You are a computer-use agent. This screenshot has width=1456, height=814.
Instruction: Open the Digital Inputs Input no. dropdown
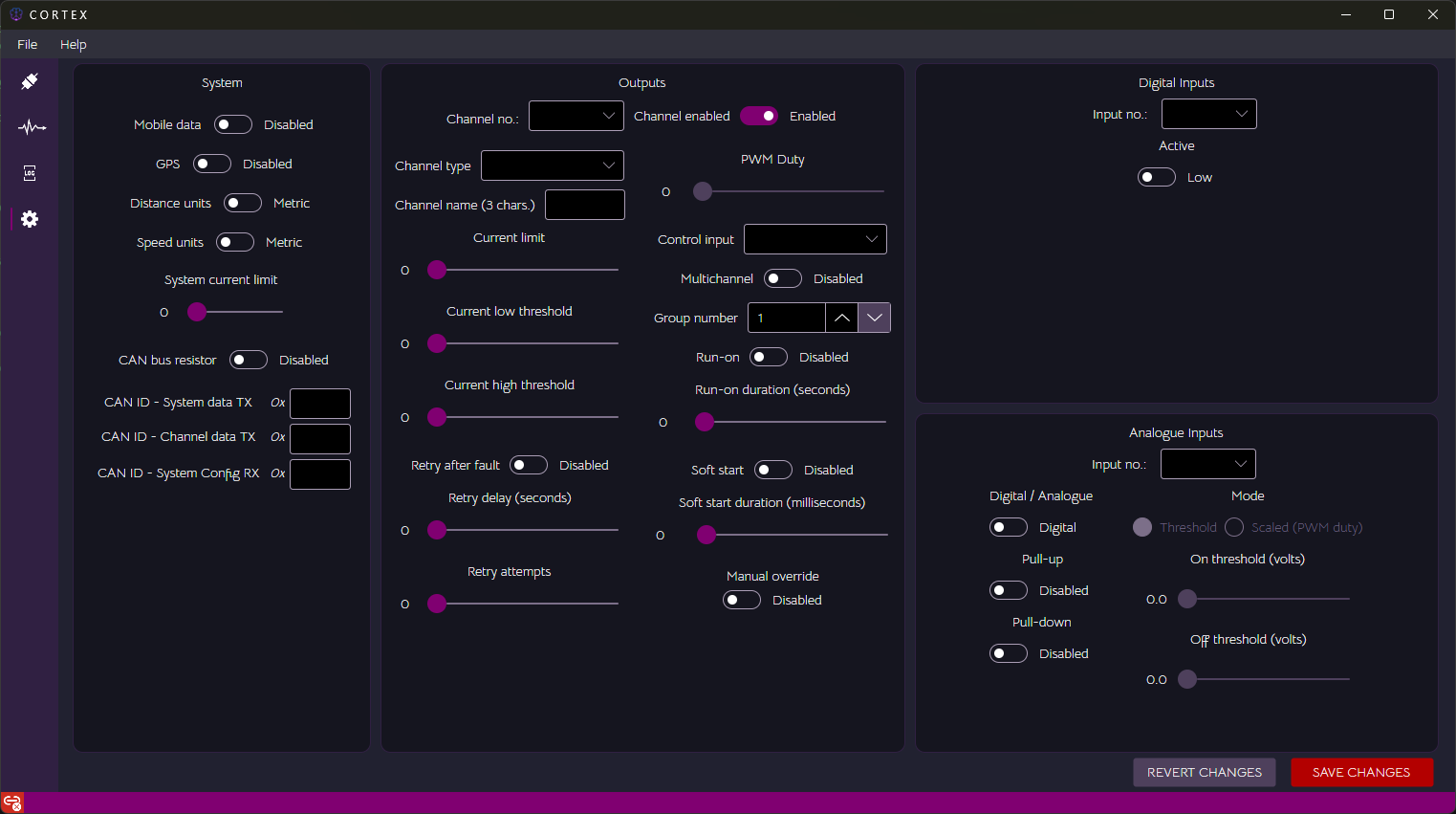point(1208,114)
